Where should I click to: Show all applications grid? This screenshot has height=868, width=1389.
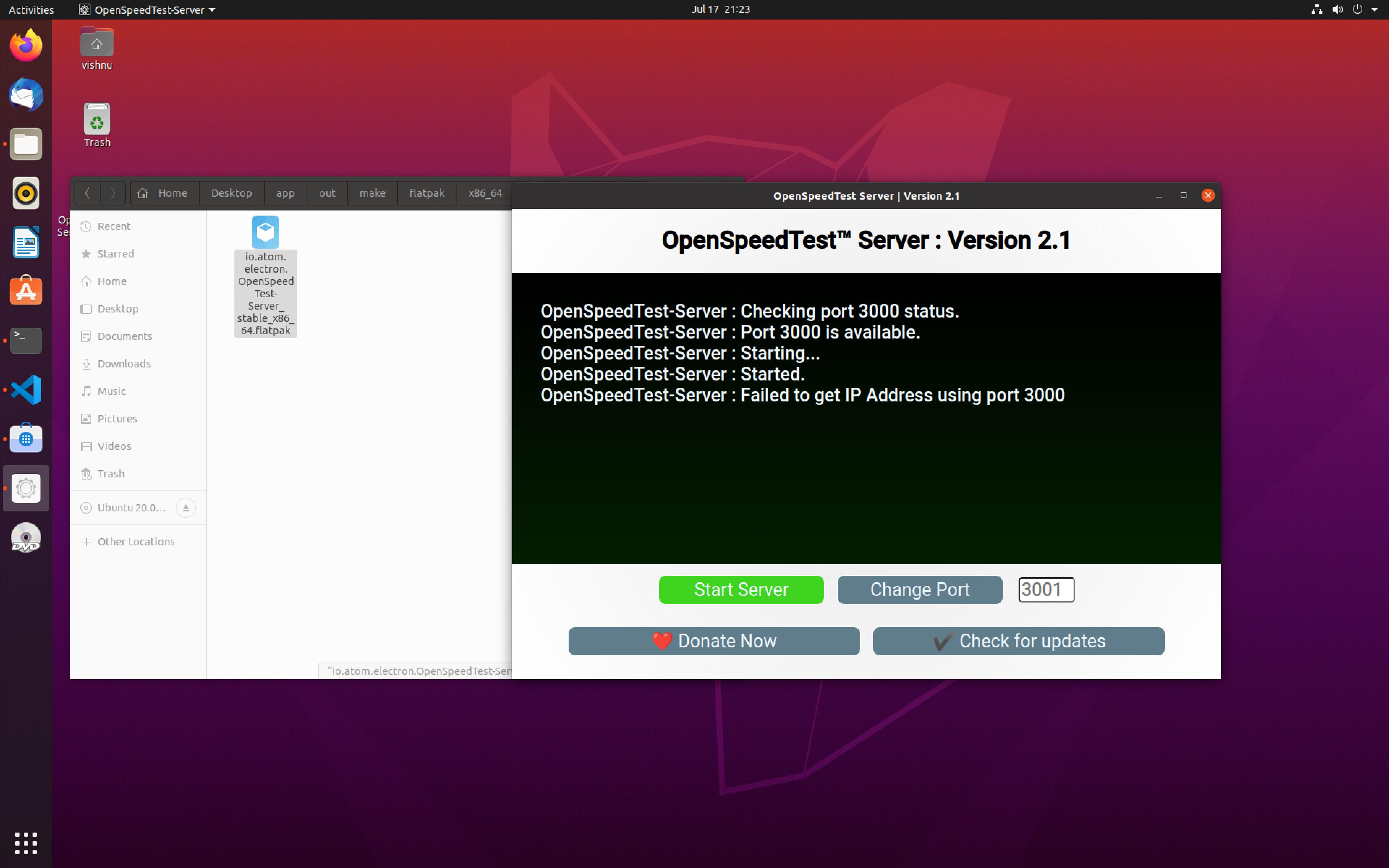tap(26, 843)
